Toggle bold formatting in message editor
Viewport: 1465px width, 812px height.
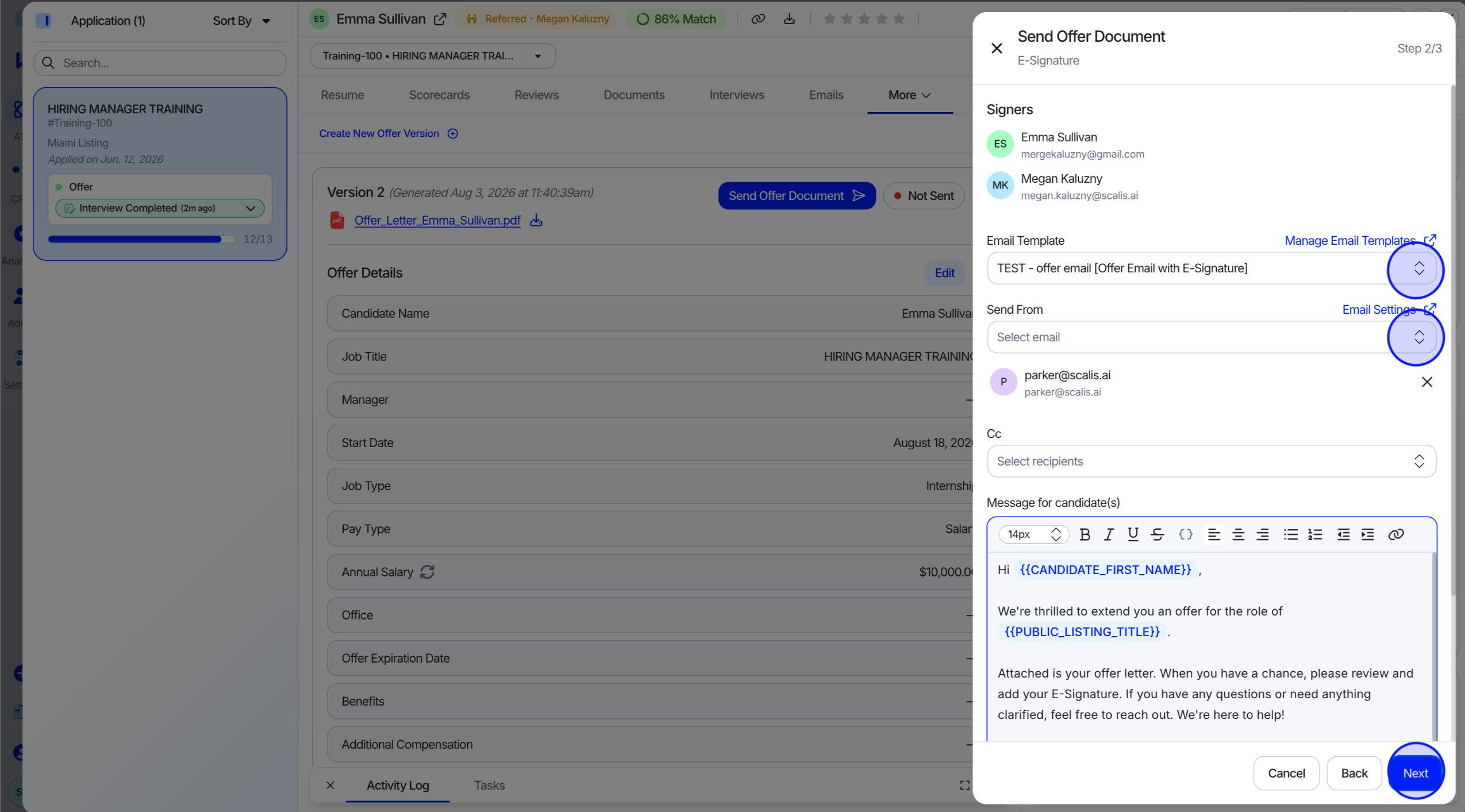(x=1085, y=534)
